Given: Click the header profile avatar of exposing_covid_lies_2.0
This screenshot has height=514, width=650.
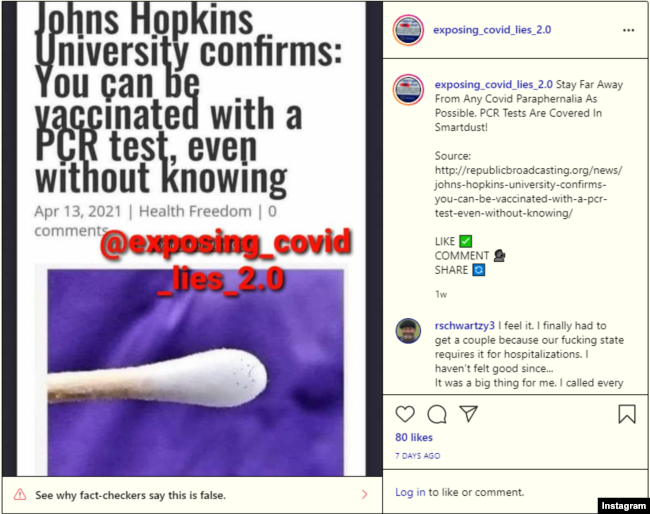Looking at the screenshot, I should tap(408, 30).
